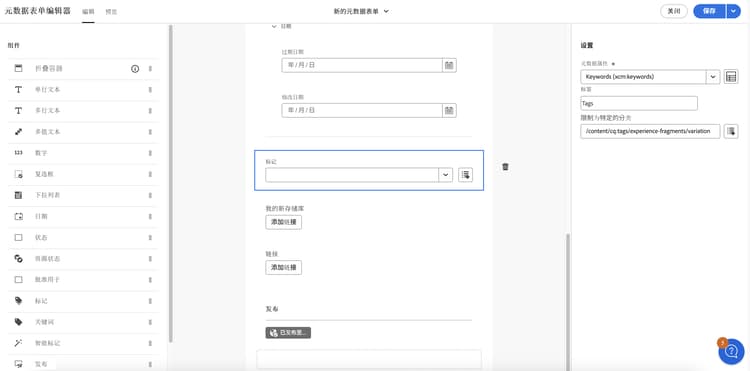Select the 单行文本 single-line text icon
This screenshot has width=750, height=371.
tap(19, 89)
